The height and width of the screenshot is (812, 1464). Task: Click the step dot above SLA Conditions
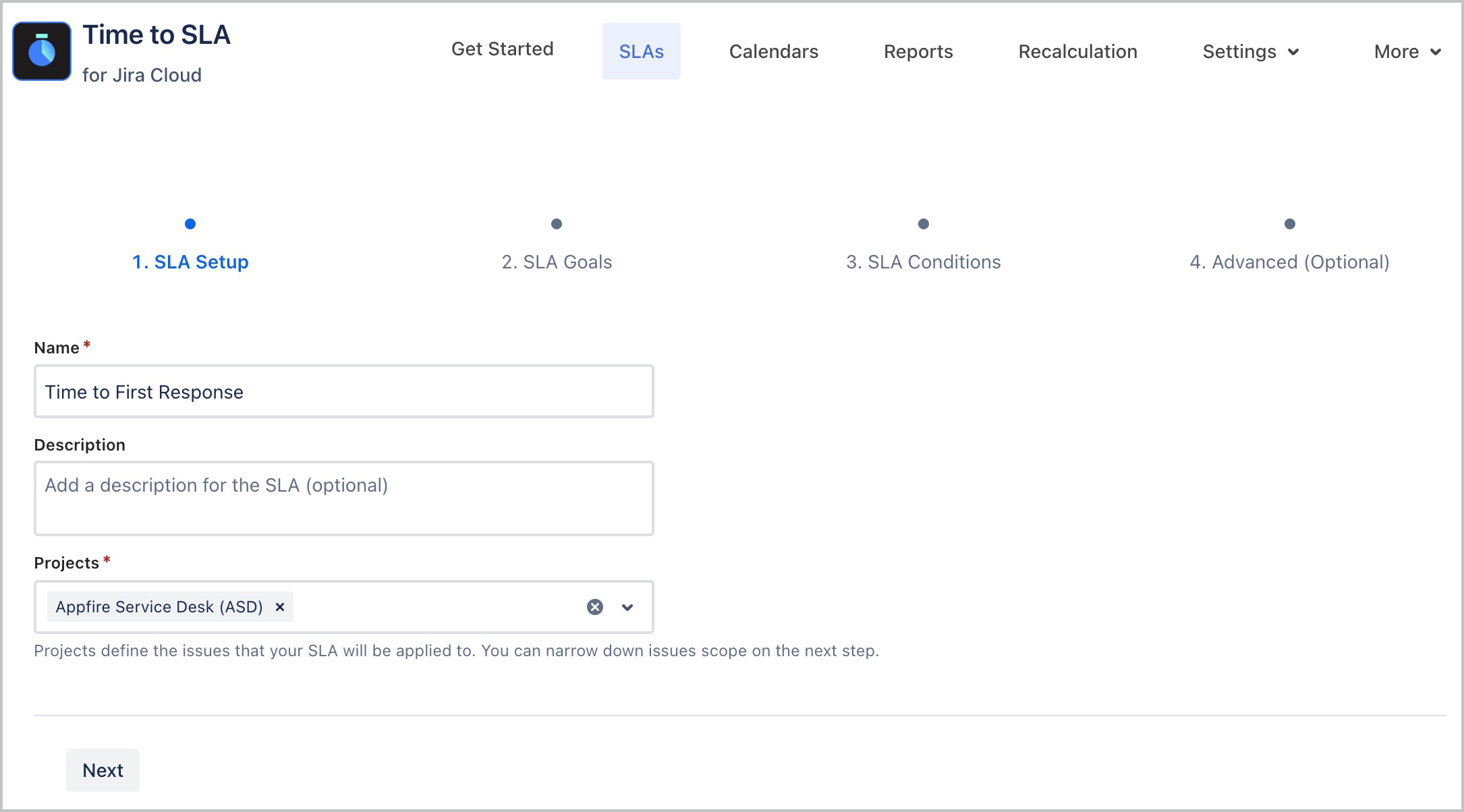pos(924,224)
